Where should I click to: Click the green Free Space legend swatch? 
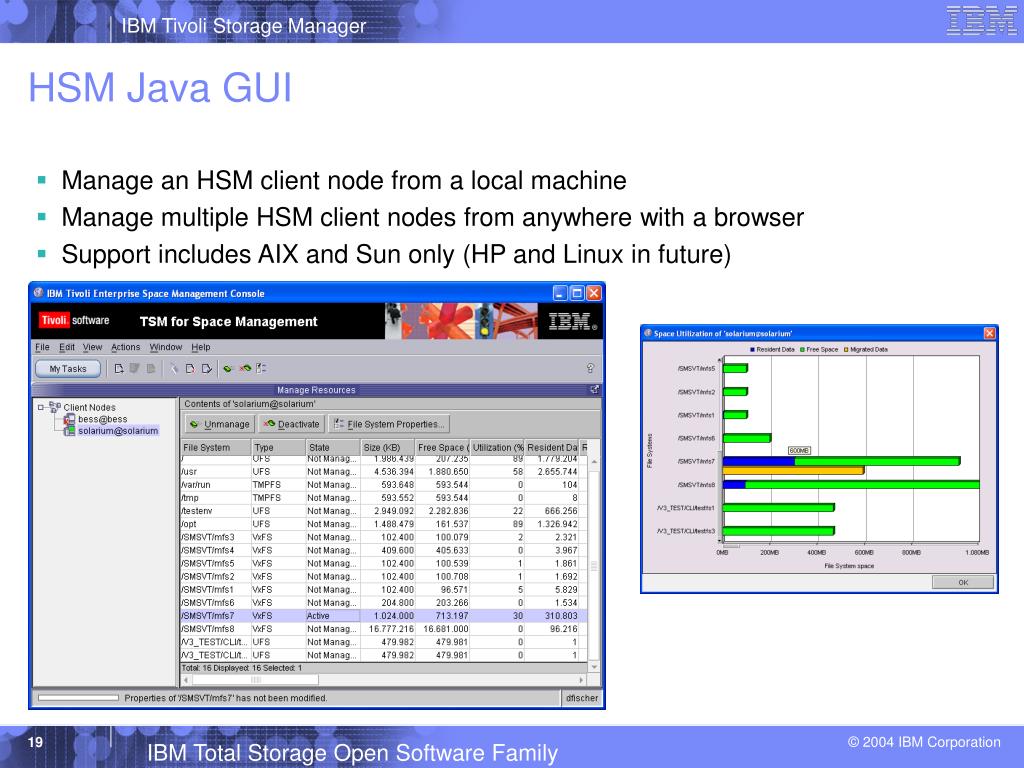pyautogui.click(x=802, y=349)
